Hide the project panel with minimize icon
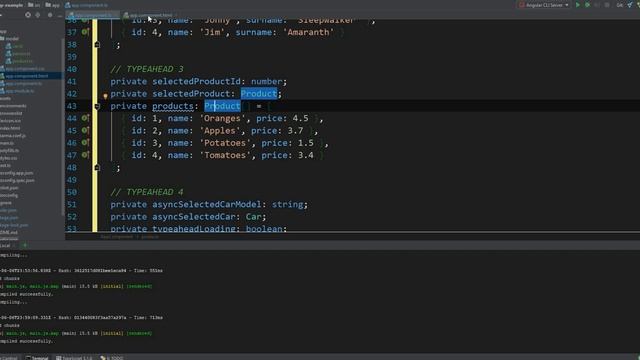The image size is (640, 360). pyautogui.click(x=60, y=15)
